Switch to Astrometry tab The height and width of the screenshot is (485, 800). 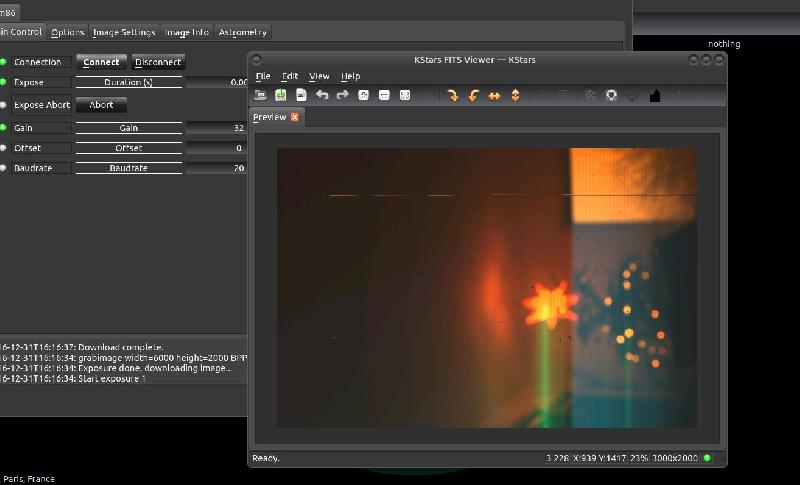point(242,32)
